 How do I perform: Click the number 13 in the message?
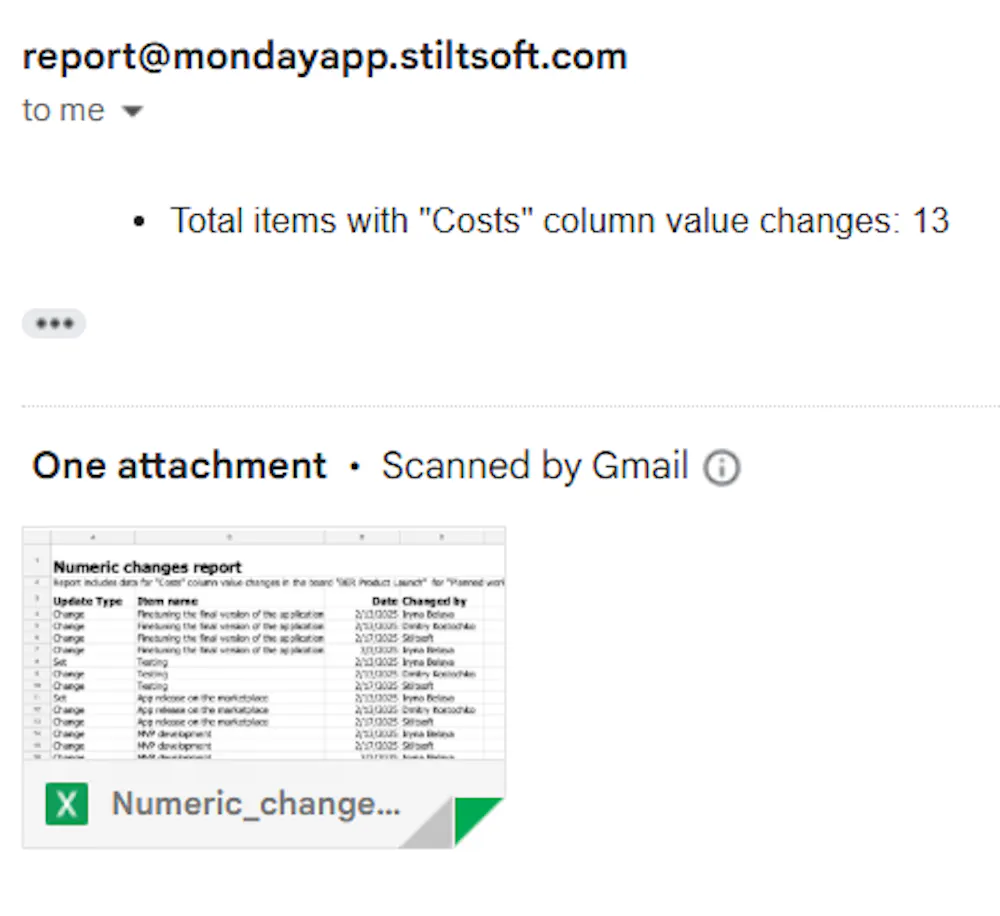[x=930, y=220]
